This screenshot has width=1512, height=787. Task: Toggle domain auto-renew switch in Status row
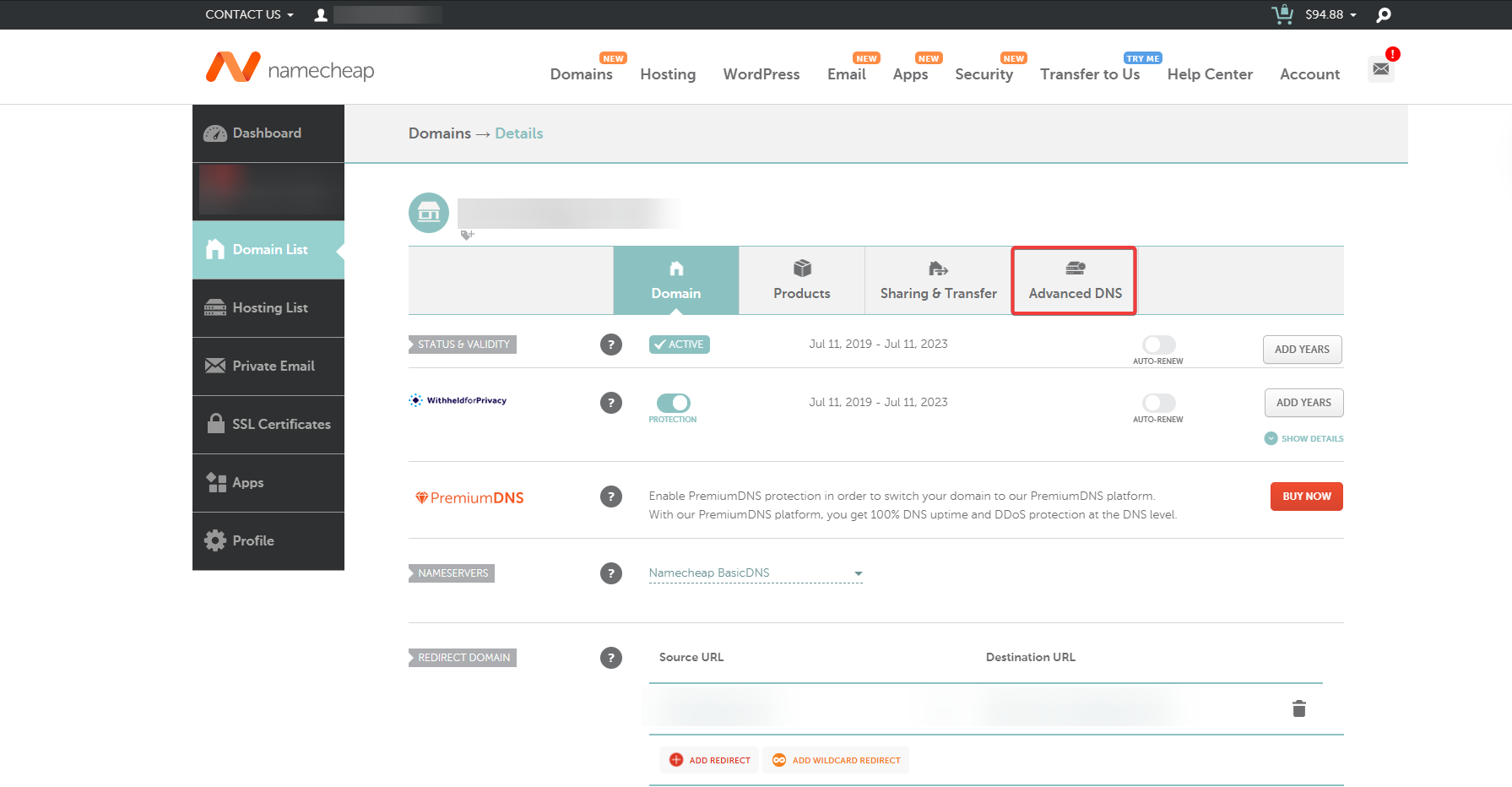[1158, 345]
